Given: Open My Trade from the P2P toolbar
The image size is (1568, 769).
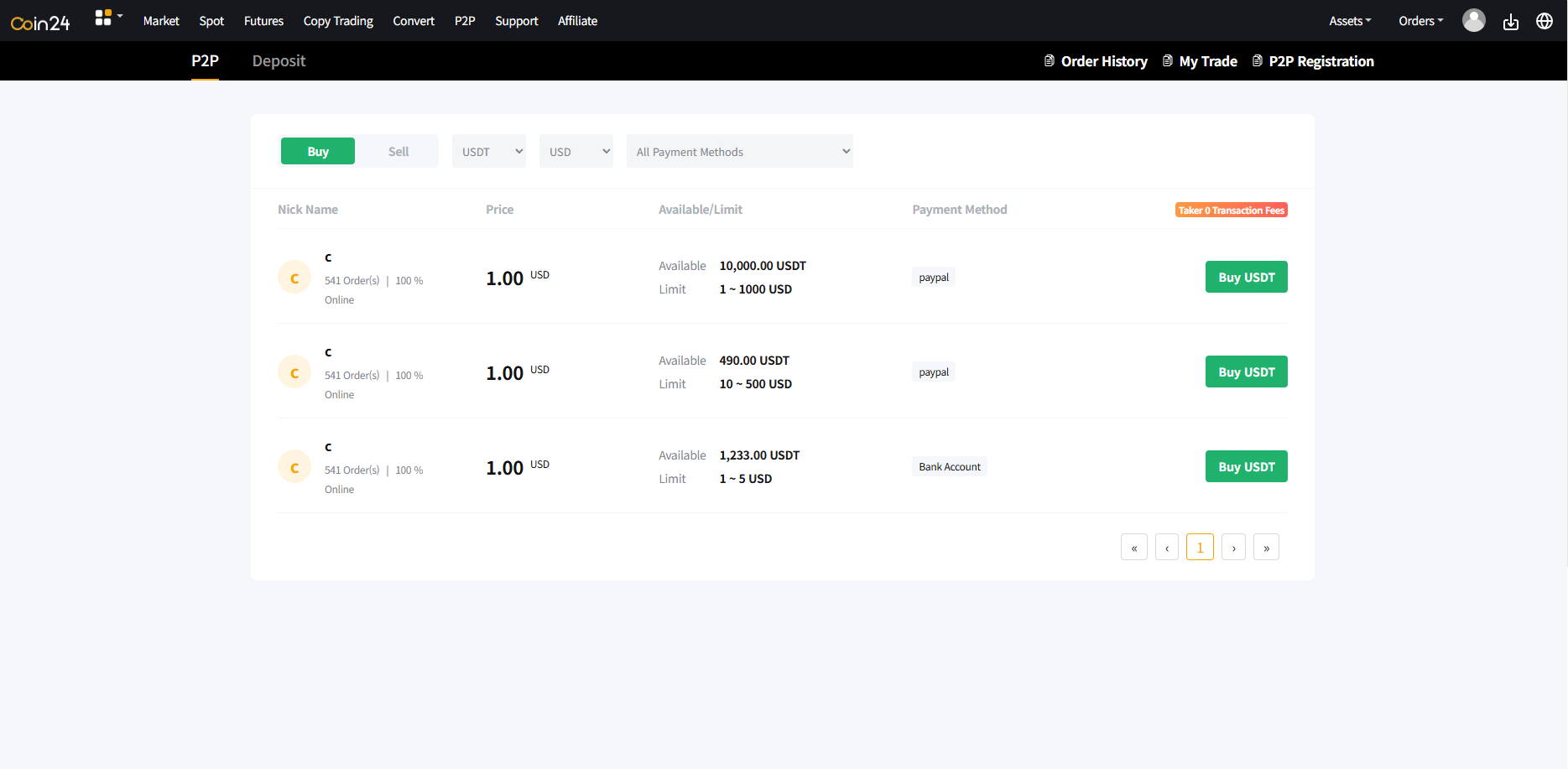Looking at the screenshot, I should [x=1207, y=60].
